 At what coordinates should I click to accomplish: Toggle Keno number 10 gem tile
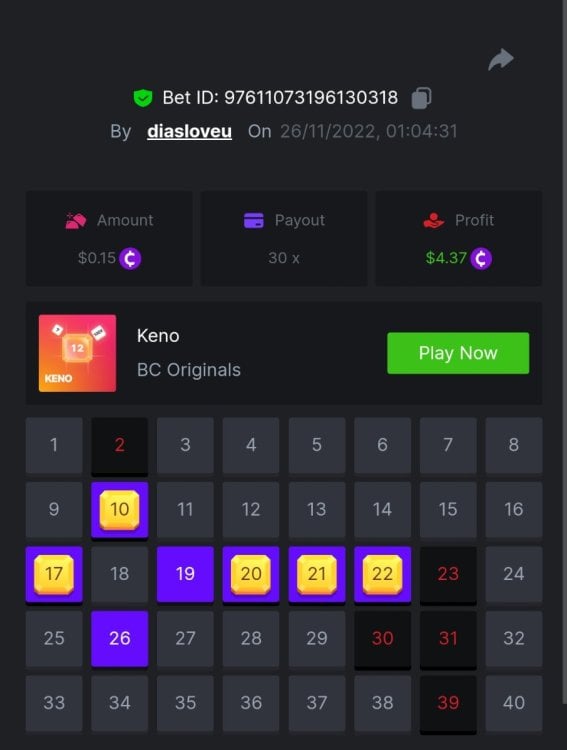pos(120,510)
